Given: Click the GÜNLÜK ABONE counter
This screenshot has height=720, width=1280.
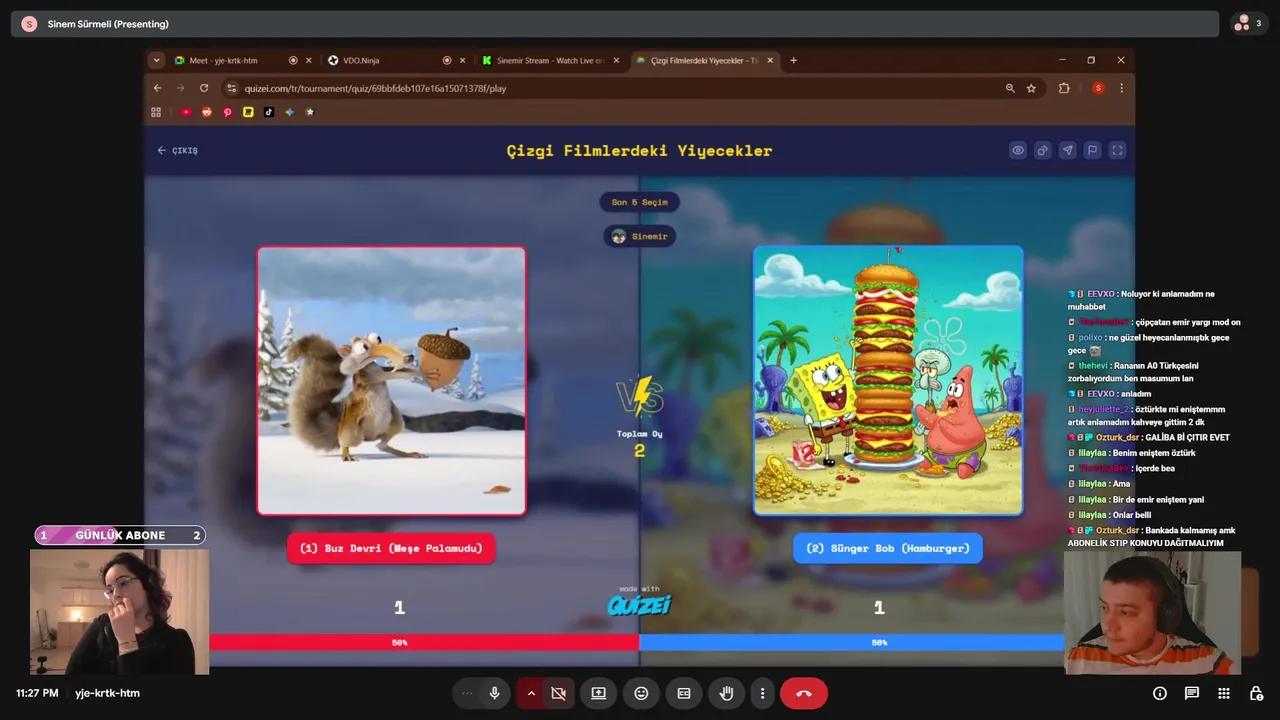Looking at the screenshot, I should (x=120, y=535).
